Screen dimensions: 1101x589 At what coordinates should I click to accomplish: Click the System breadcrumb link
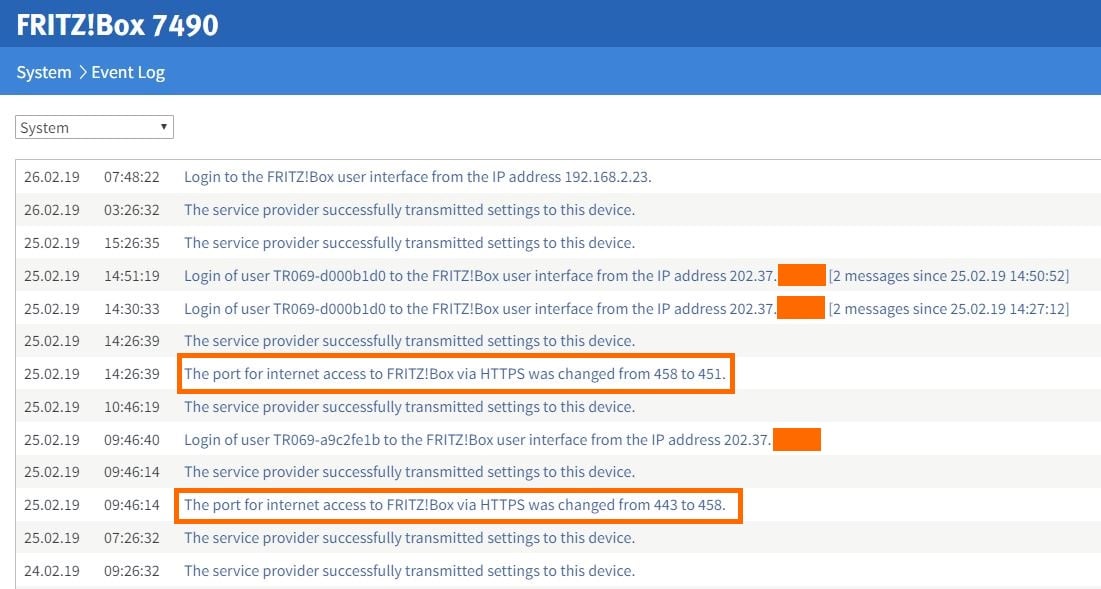[44, 72]
